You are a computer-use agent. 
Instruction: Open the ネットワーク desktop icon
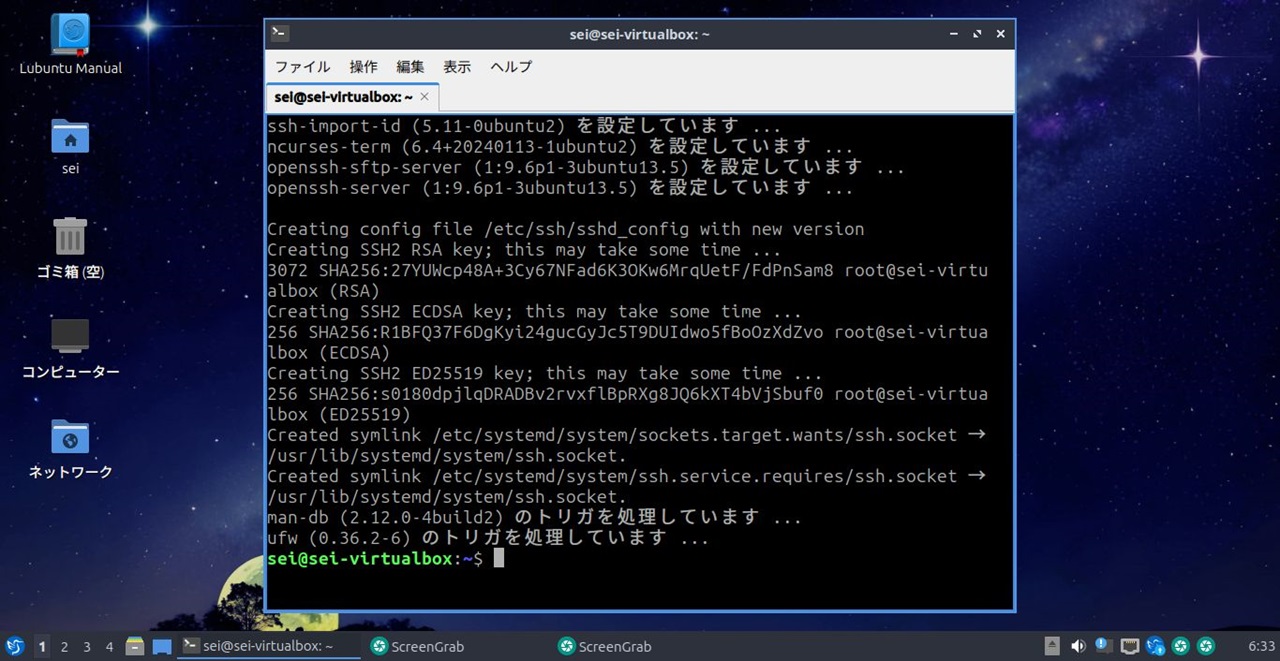coord(70,449)
